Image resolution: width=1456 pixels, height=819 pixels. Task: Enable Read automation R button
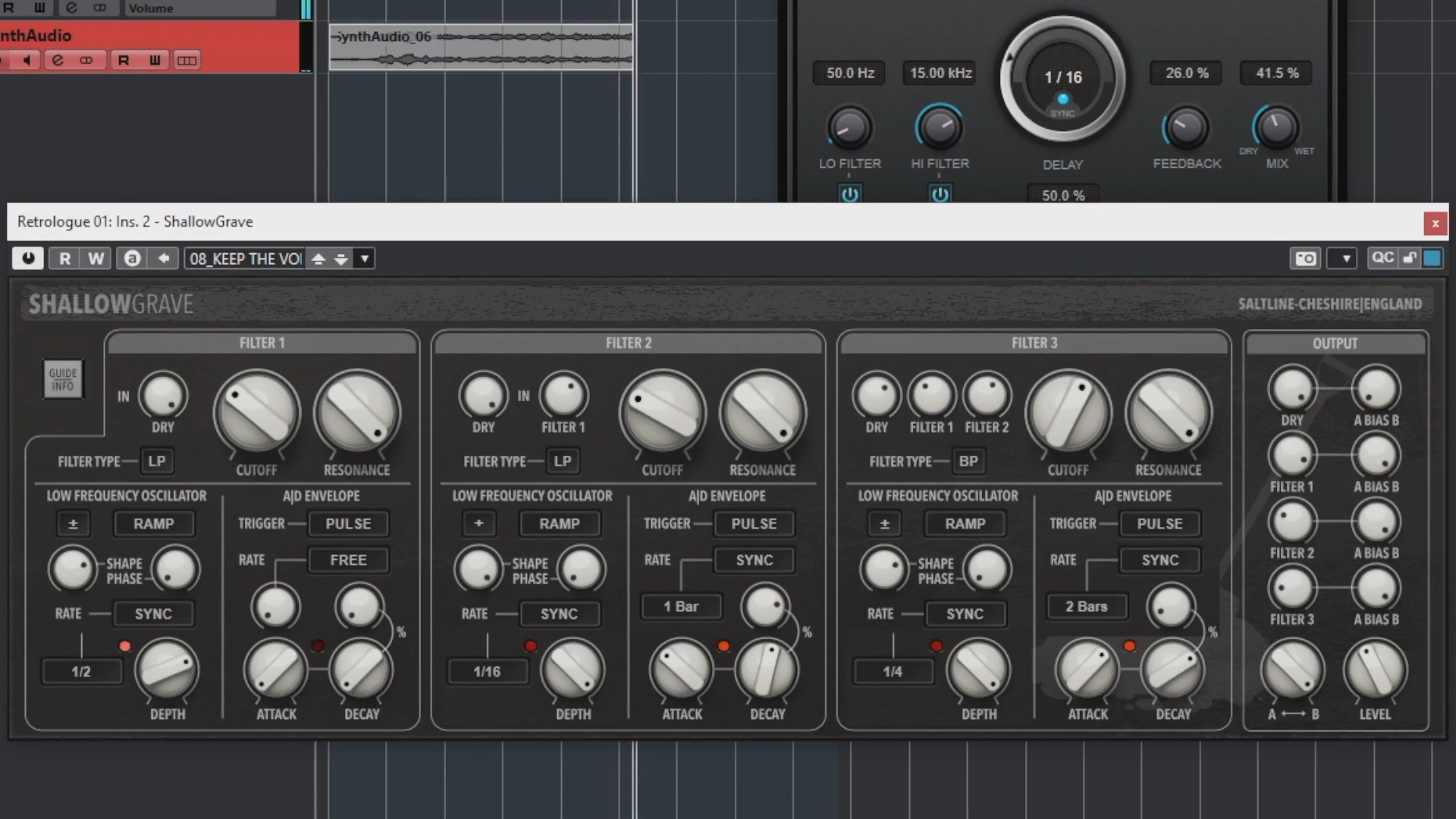click(x=65, y=259)
